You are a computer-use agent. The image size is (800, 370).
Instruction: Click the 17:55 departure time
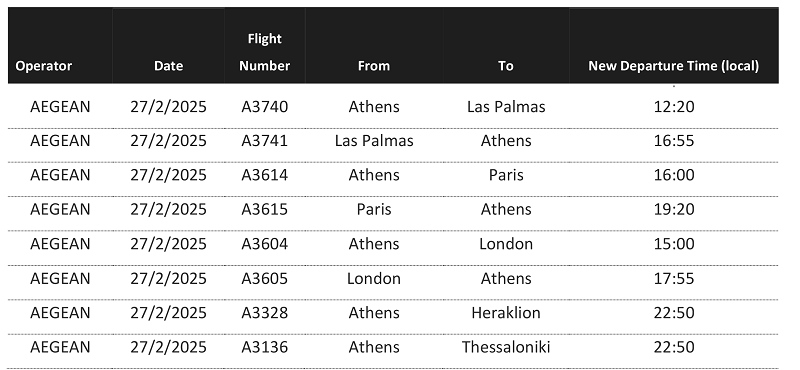674,279
